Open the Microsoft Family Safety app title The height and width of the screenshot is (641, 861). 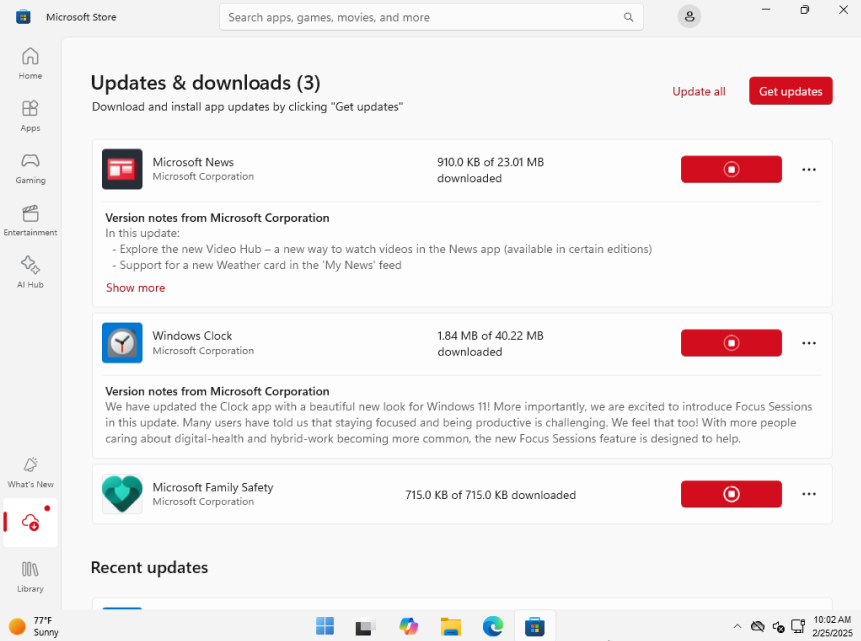[x=213, y=487]
